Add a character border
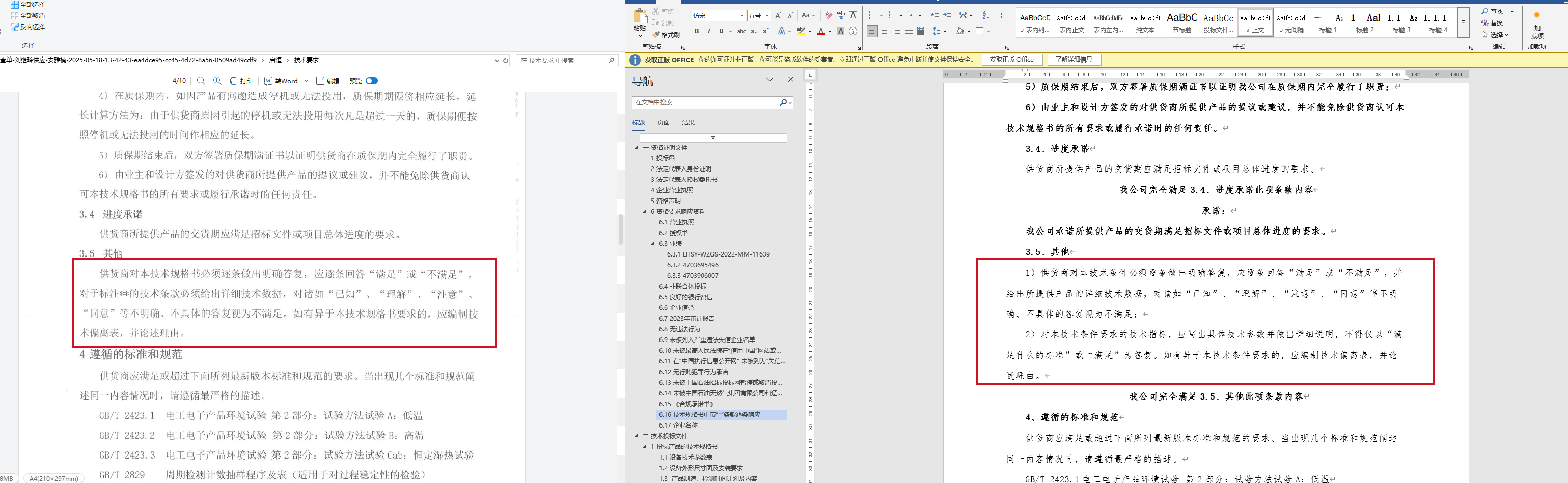Screen dimensions: 1568x483 853,15
